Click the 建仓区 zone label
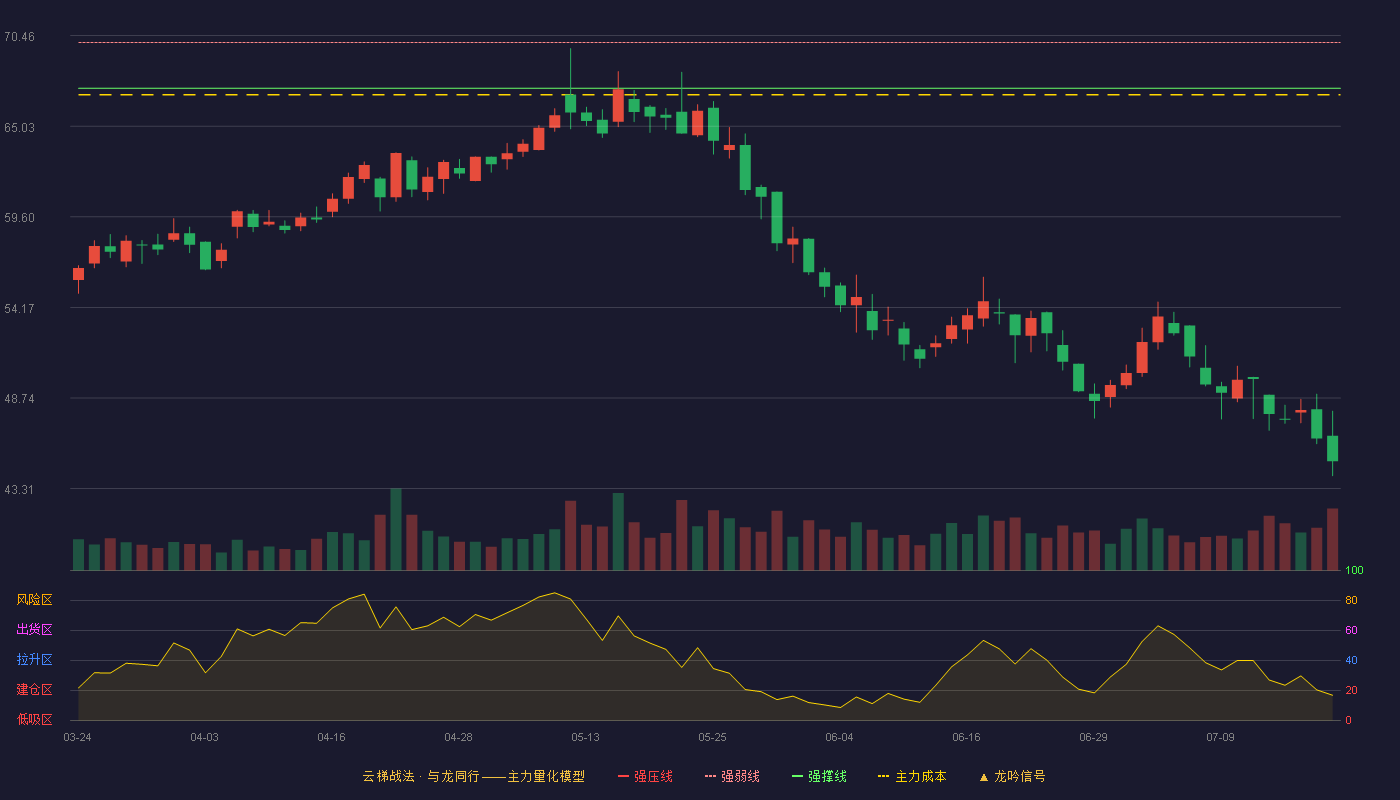1400x800 pixels. click(34, 690)
